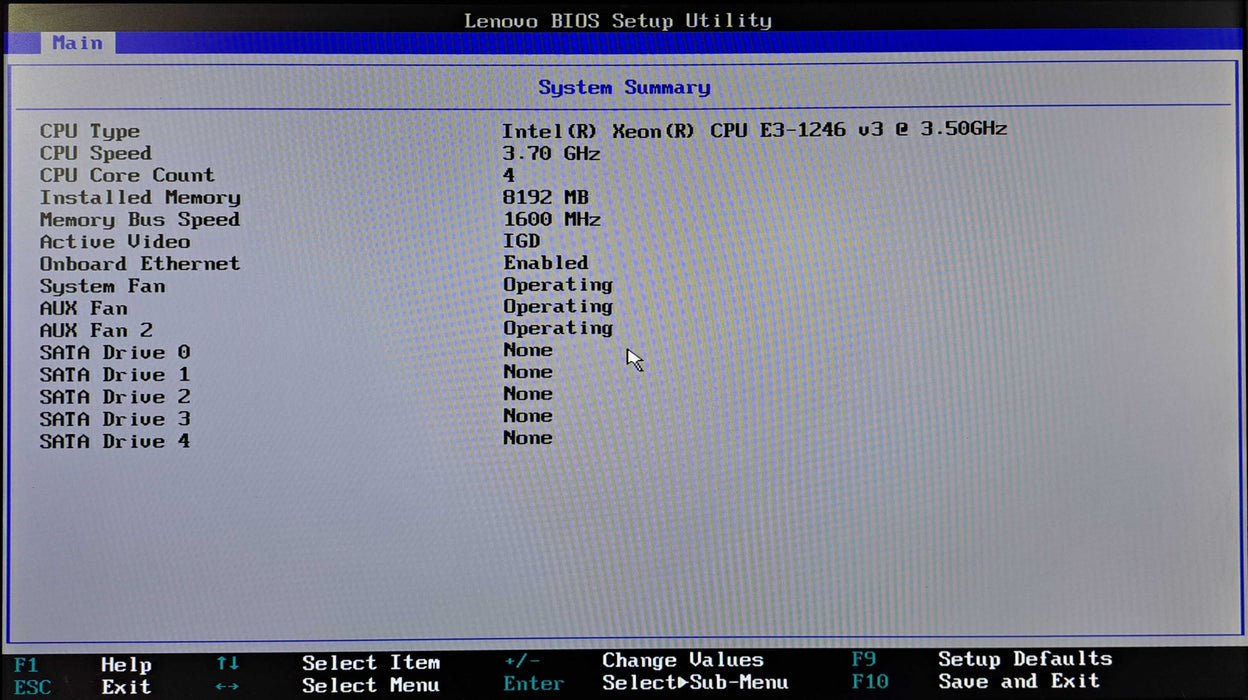Image resolution: width=1248 pixels, height=700 pixels.
Task: Click the F10 Save and Exit hint
Action: click(x=976, y=681)
